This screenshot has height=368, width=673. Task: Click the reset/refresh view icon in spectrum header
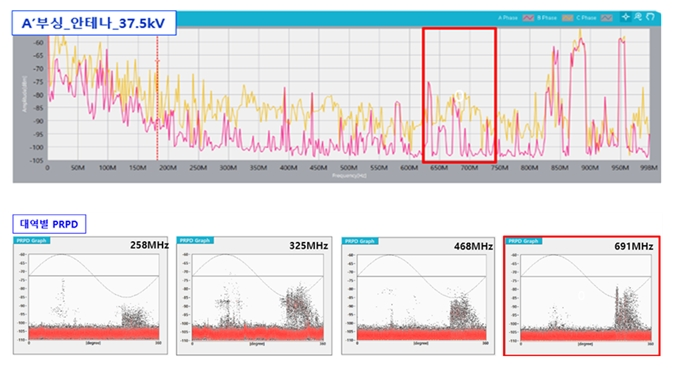(x=650, y=17)
